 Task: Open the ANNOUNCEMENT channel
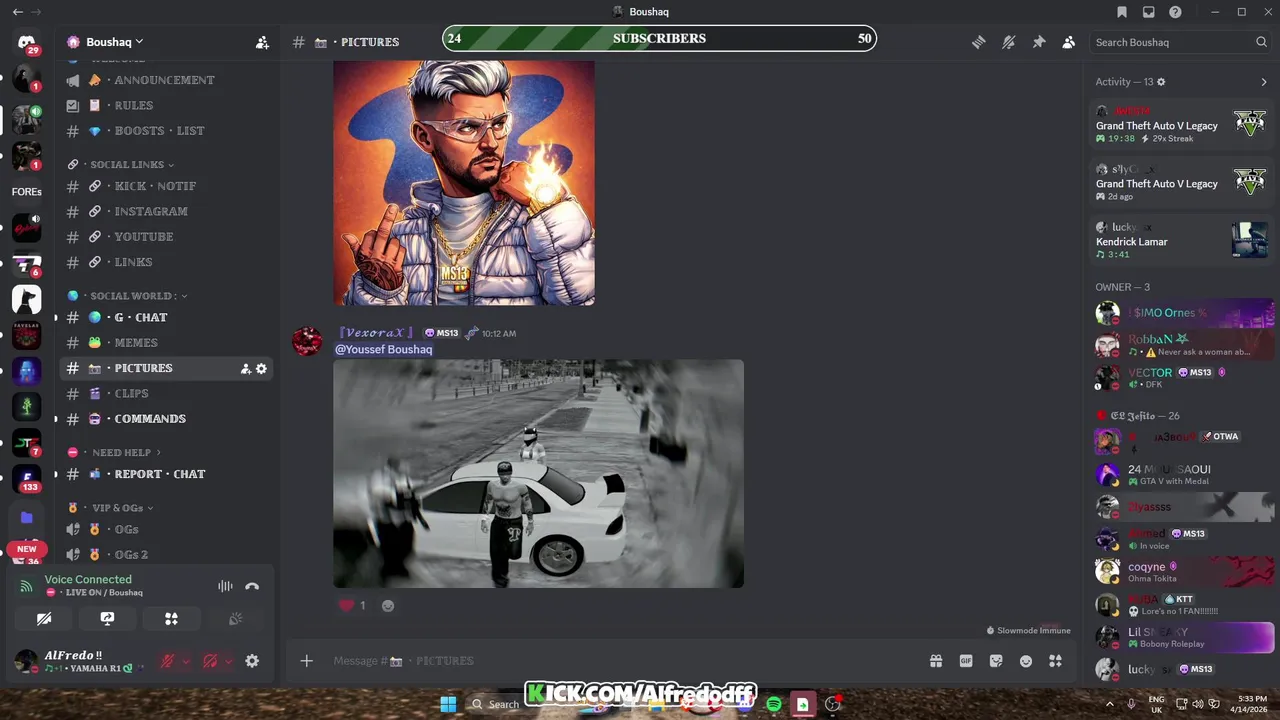click(164, 80)
